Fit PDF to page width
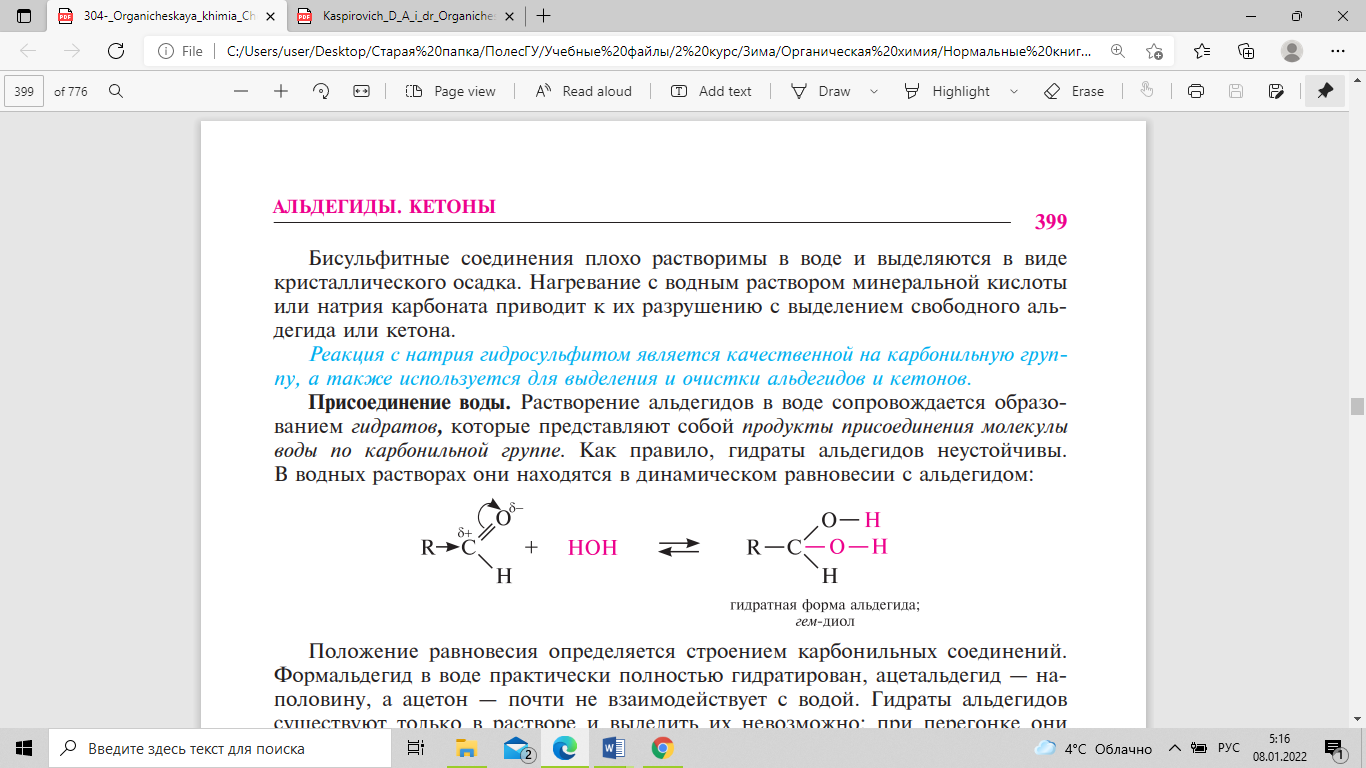 tap(361, 91)
